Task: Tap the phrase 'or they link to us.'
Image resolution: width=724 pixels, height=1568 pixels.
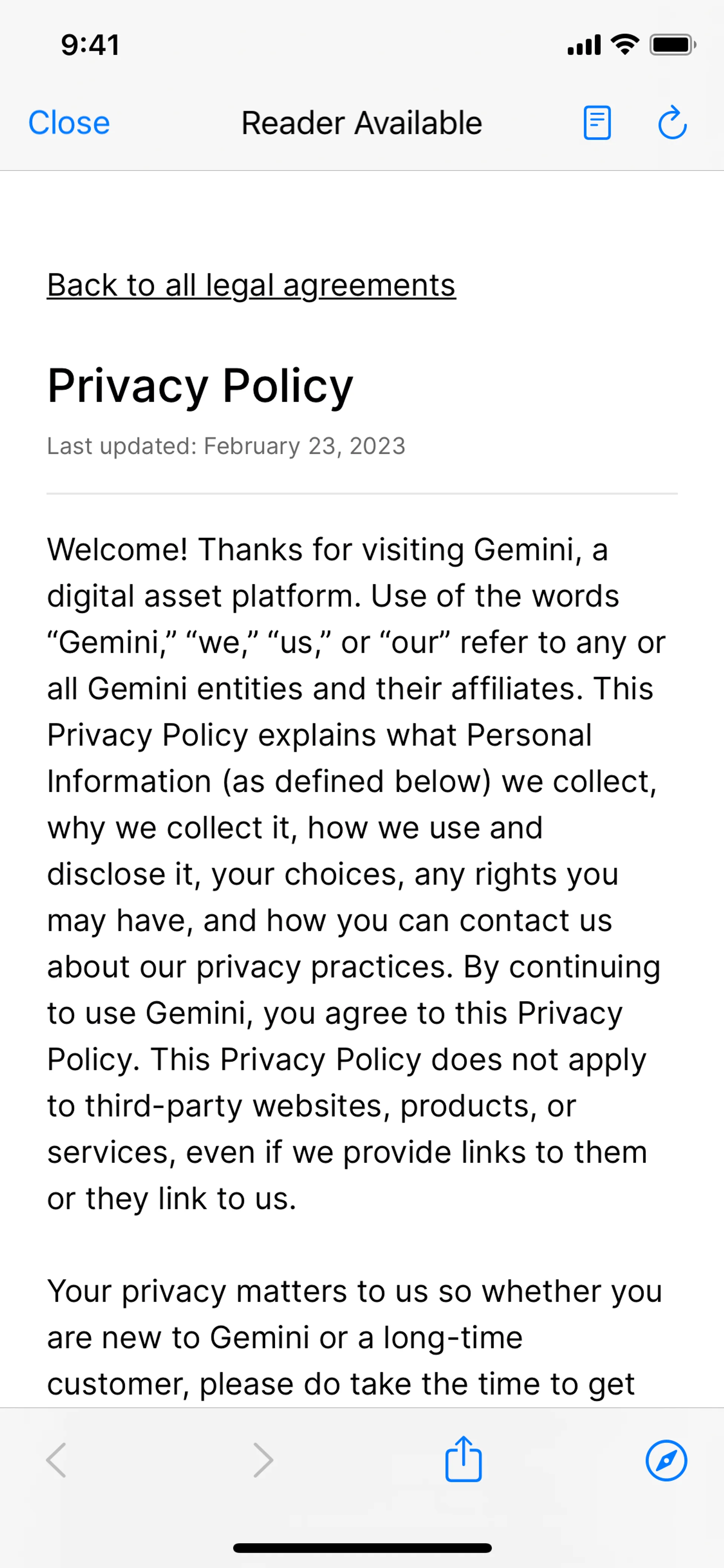Action: pos(172,1198)
